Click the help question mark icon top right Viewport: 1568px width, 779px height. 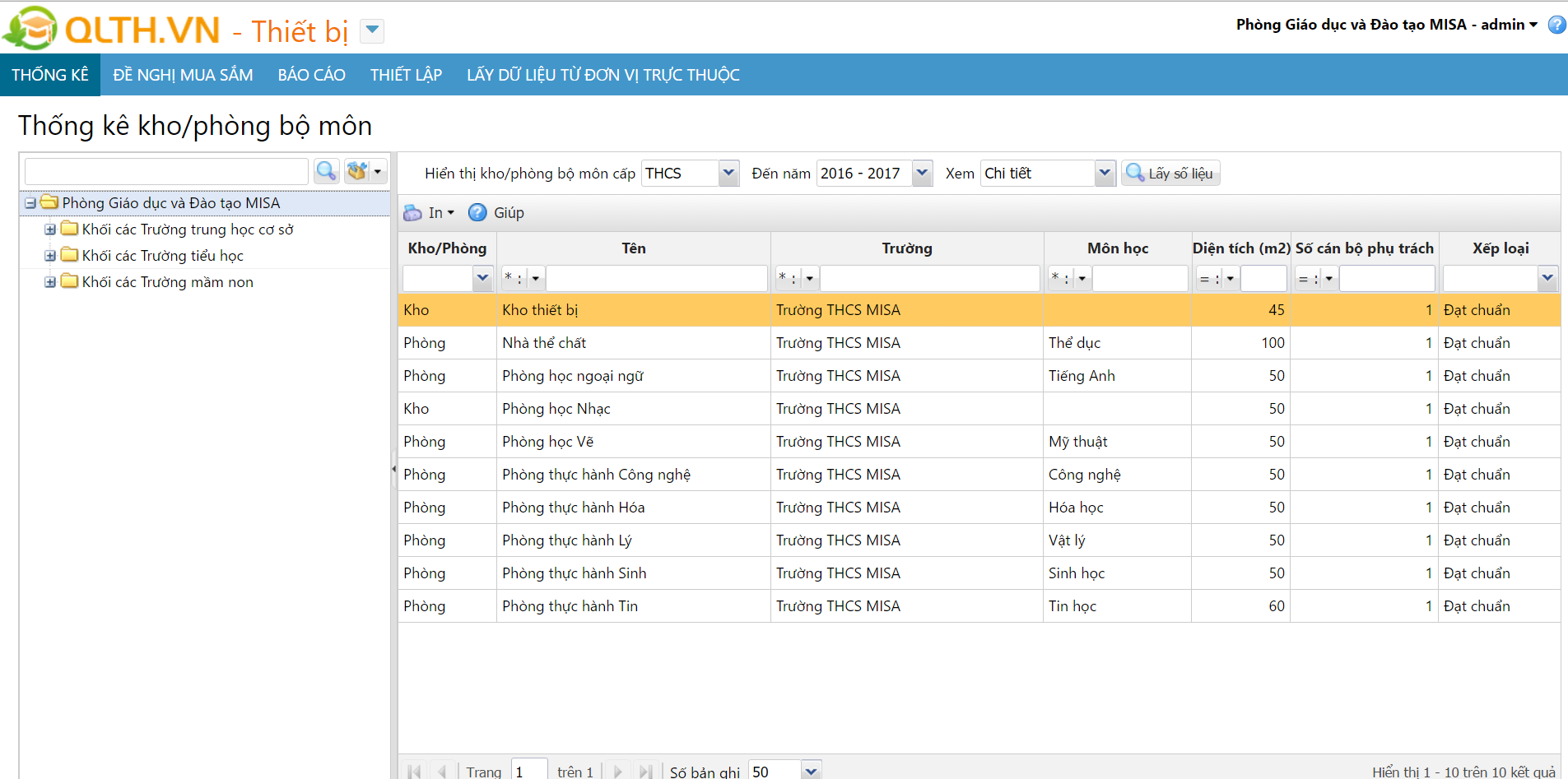point(1556,25)
